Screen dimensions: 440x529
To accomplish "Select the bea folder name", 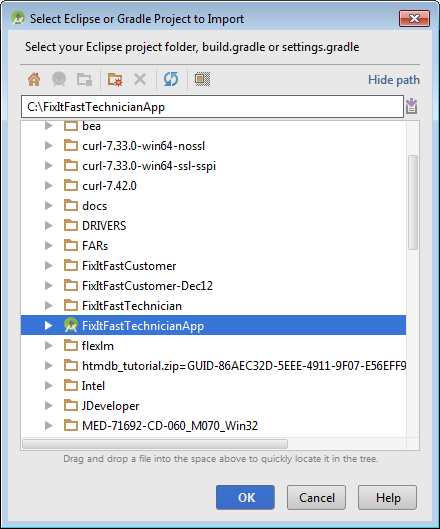I will (x=91, y=126).
